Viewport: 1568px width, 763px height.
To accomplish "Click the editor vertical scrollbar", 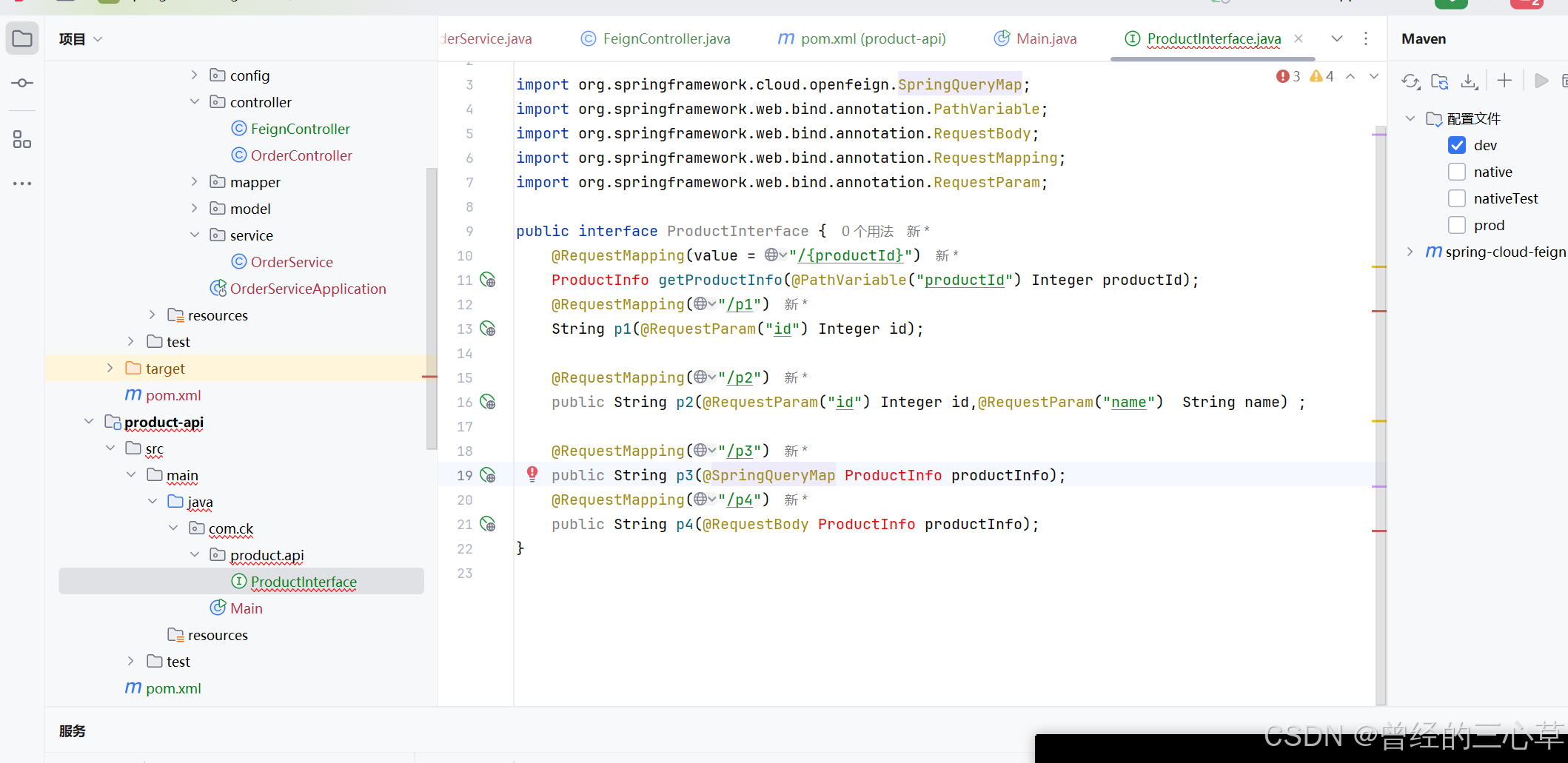I will [x=1381, y=417].
